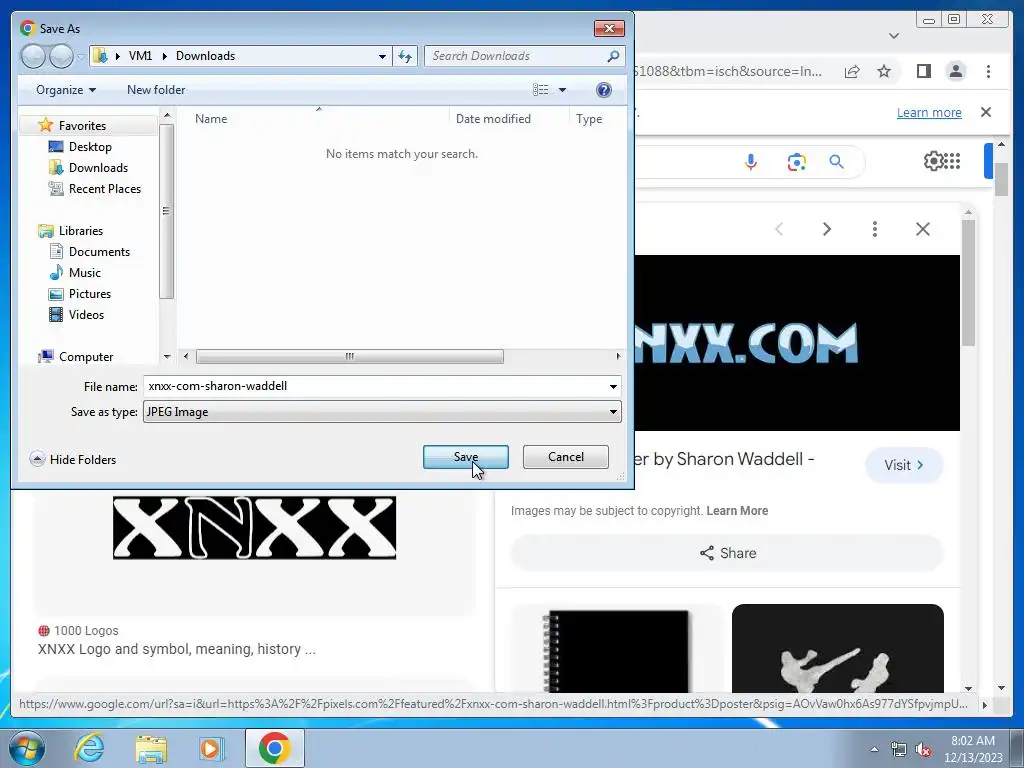Collapse the pane with Hide Folders
The image size is (1024, 768).
click(x=72, y=459)
